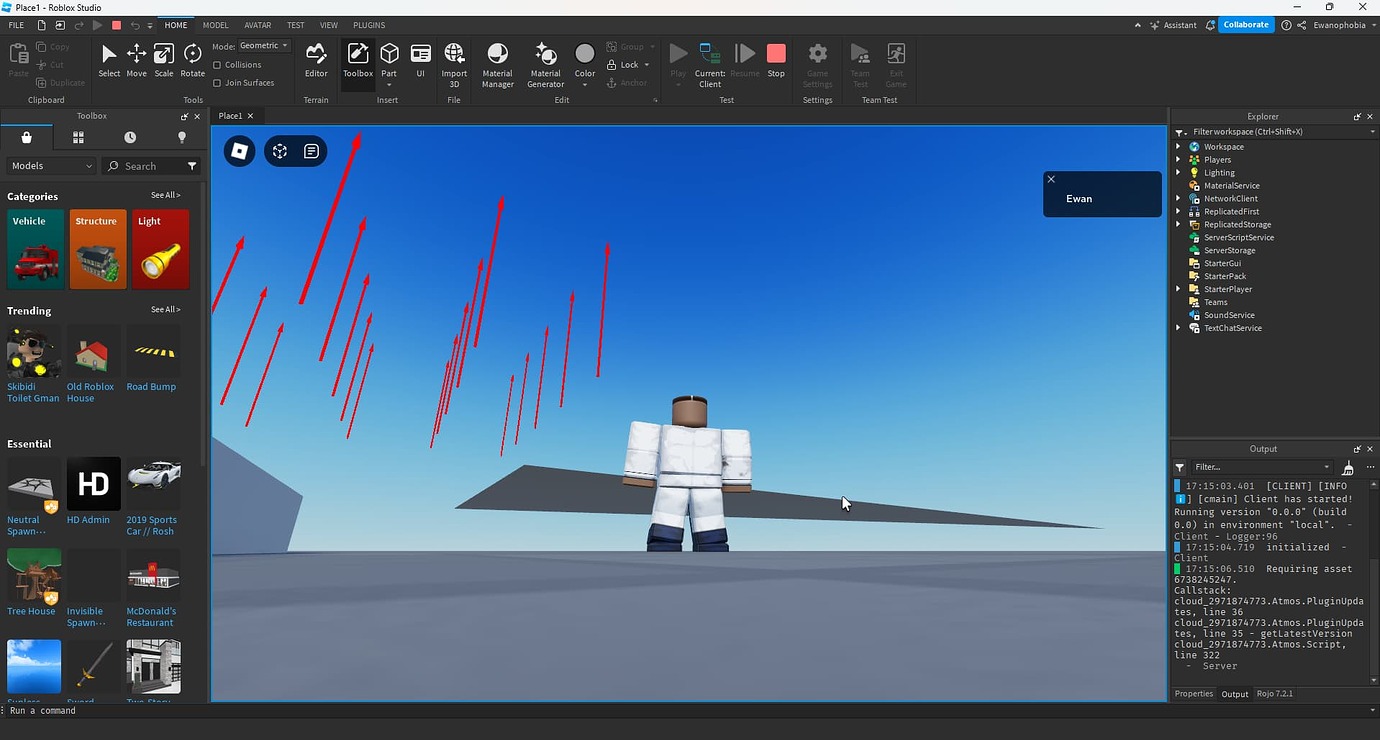Expand the Workspace tree item
1380x740 pixels.
pyautogui.click(x=1179, y=147)
